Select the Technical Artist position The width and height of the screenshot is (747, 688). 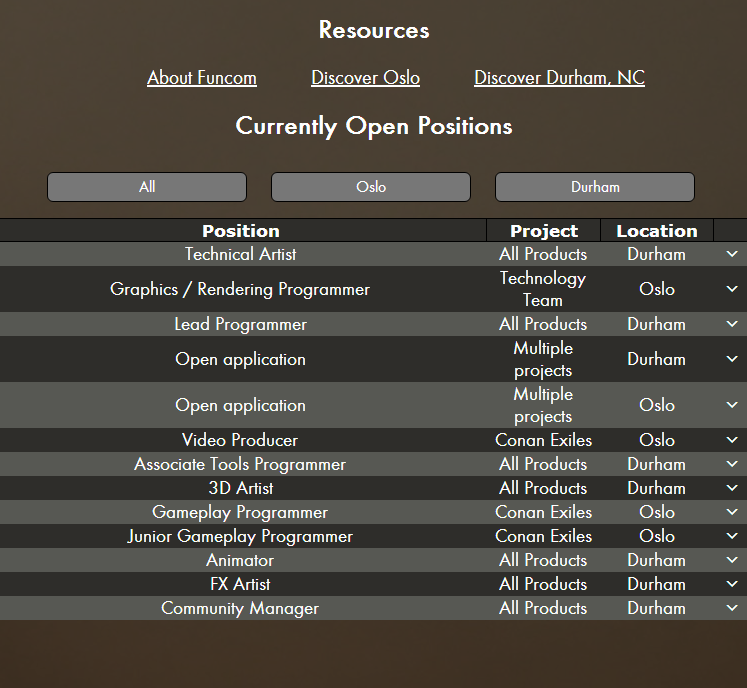[240, 254]
